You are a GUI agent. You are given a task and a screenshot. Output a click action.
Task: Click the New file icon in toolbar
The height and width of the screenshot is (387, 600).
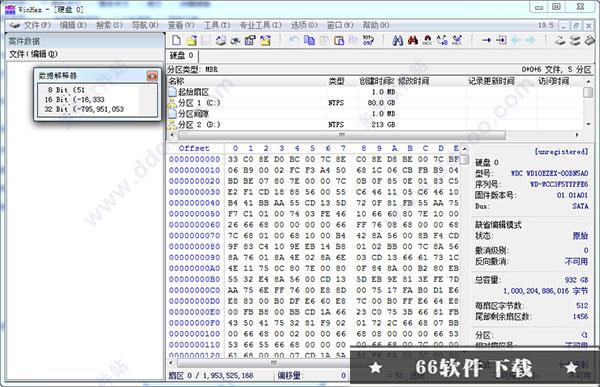point(176,40)
